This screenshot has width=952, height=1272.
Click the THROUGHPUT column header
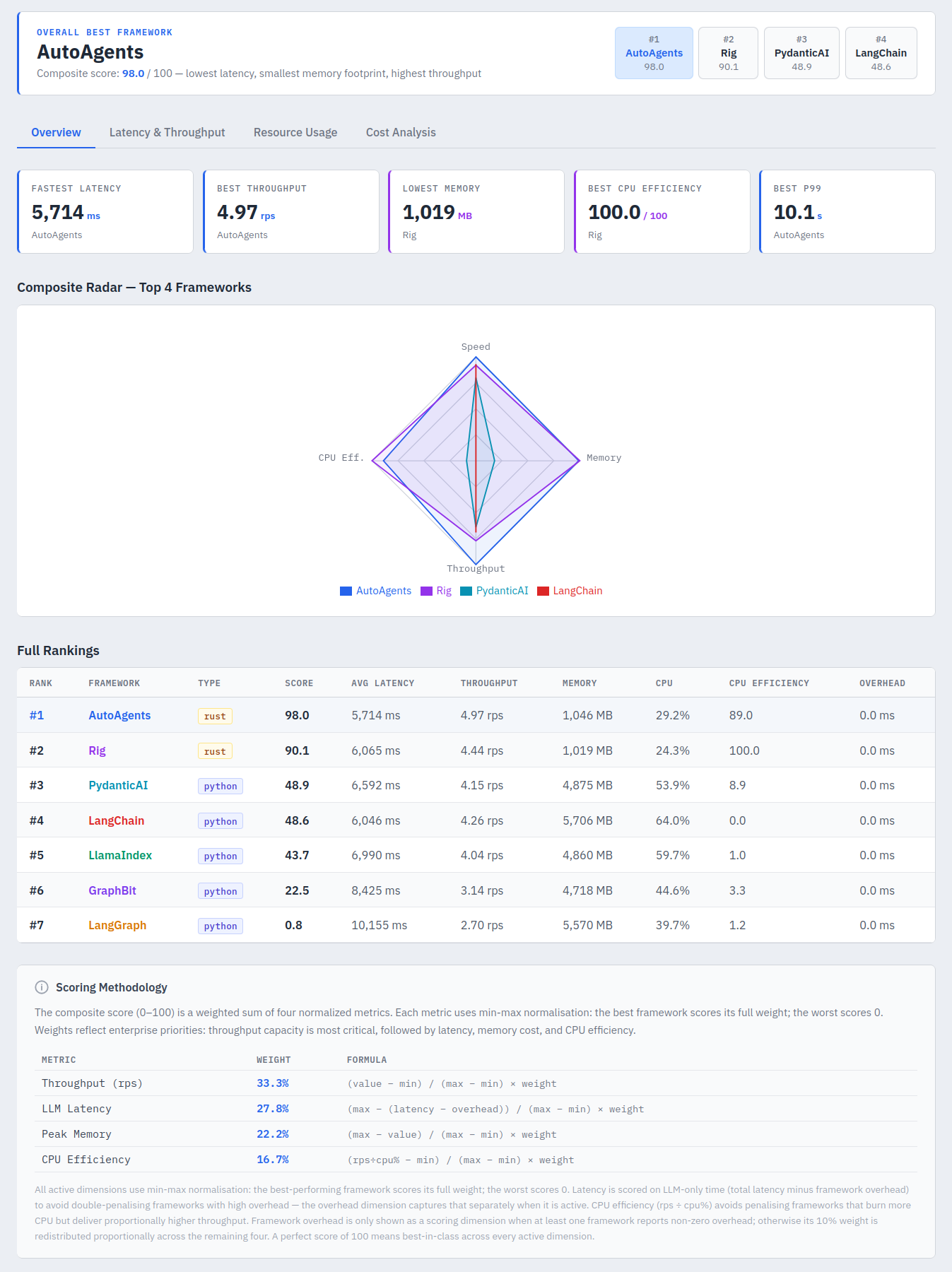(x=489, y=683)
